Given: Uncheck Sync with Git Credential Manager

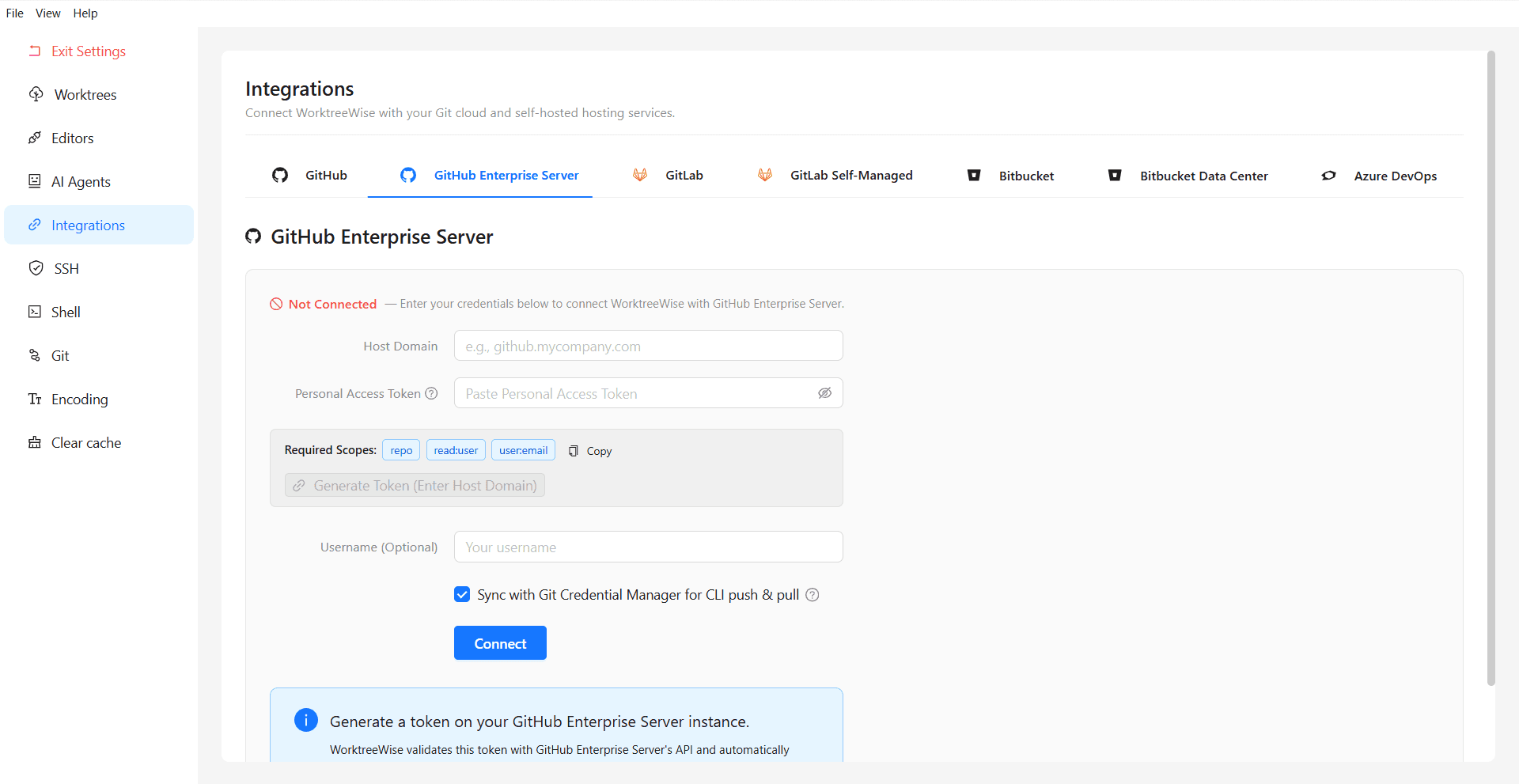Looking at the screenshot, I should pyautogui.click(x=462, y=594).
